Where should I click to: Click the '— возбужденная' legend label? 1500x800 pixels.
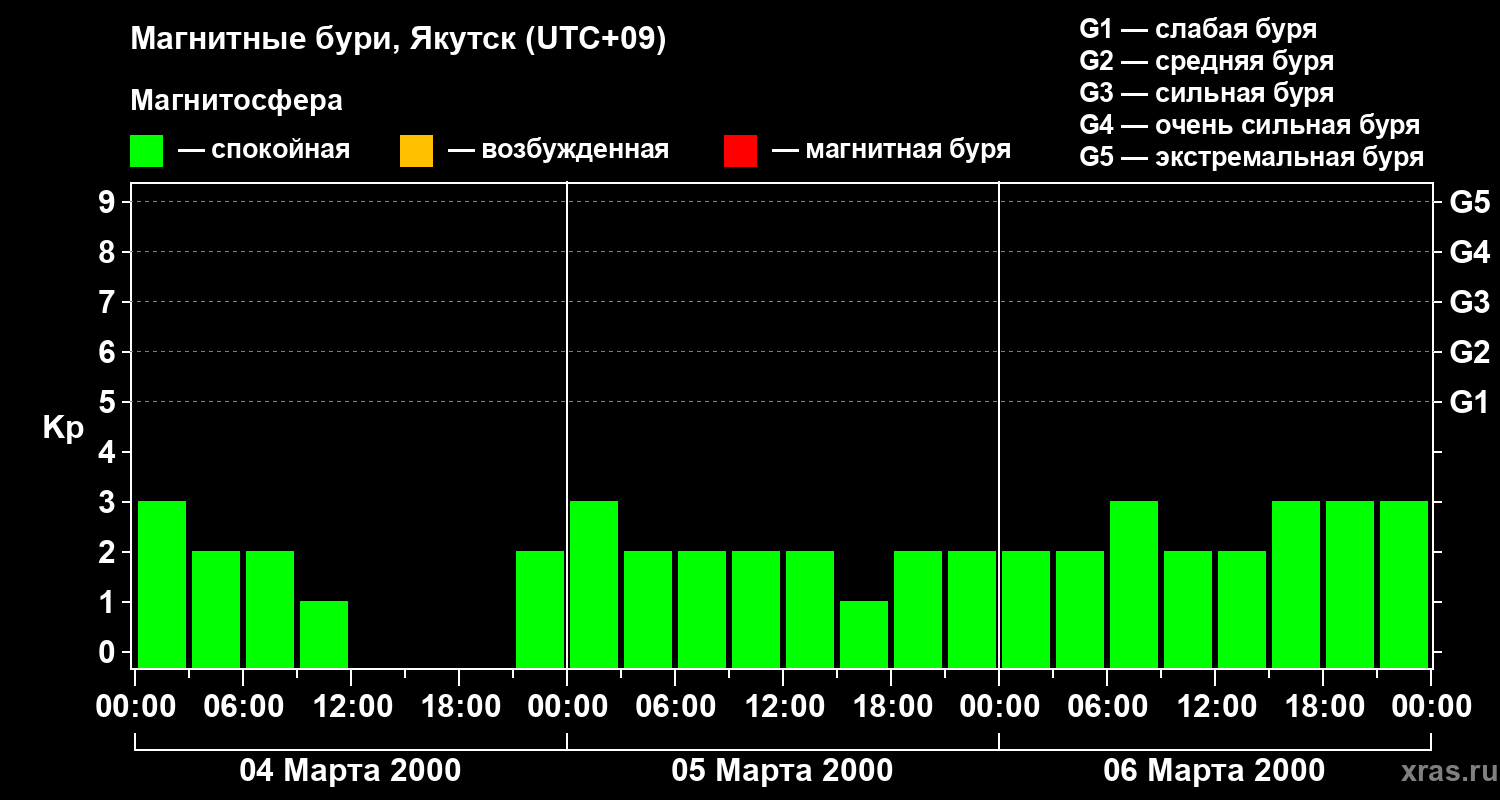point(558,150)
